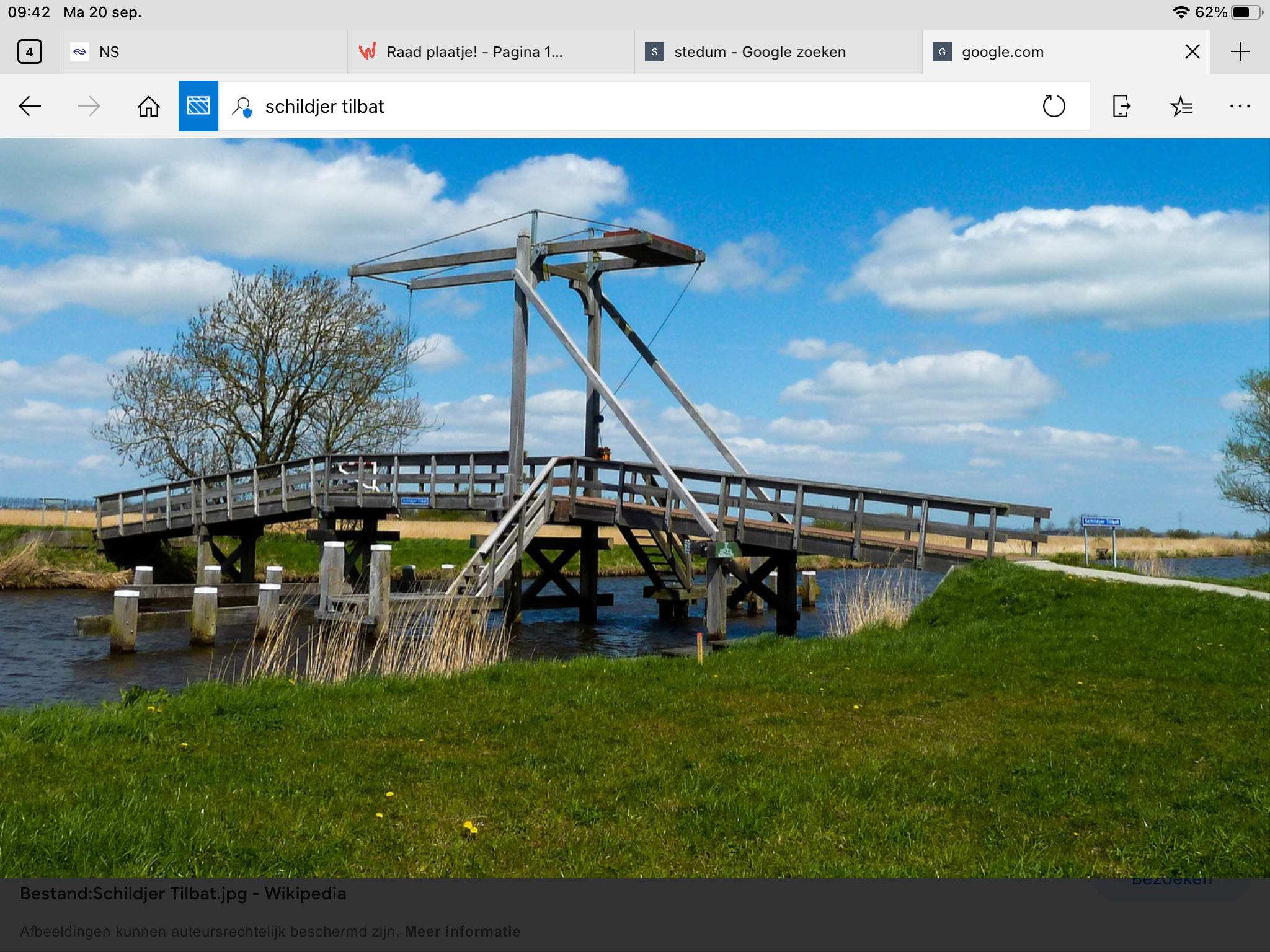The width and height of the screenshot is (1270, 952).
Task: Open the Bestand:Schildjer Tilbat.jpg Wikipedia title
Action: tap(183, 893)
